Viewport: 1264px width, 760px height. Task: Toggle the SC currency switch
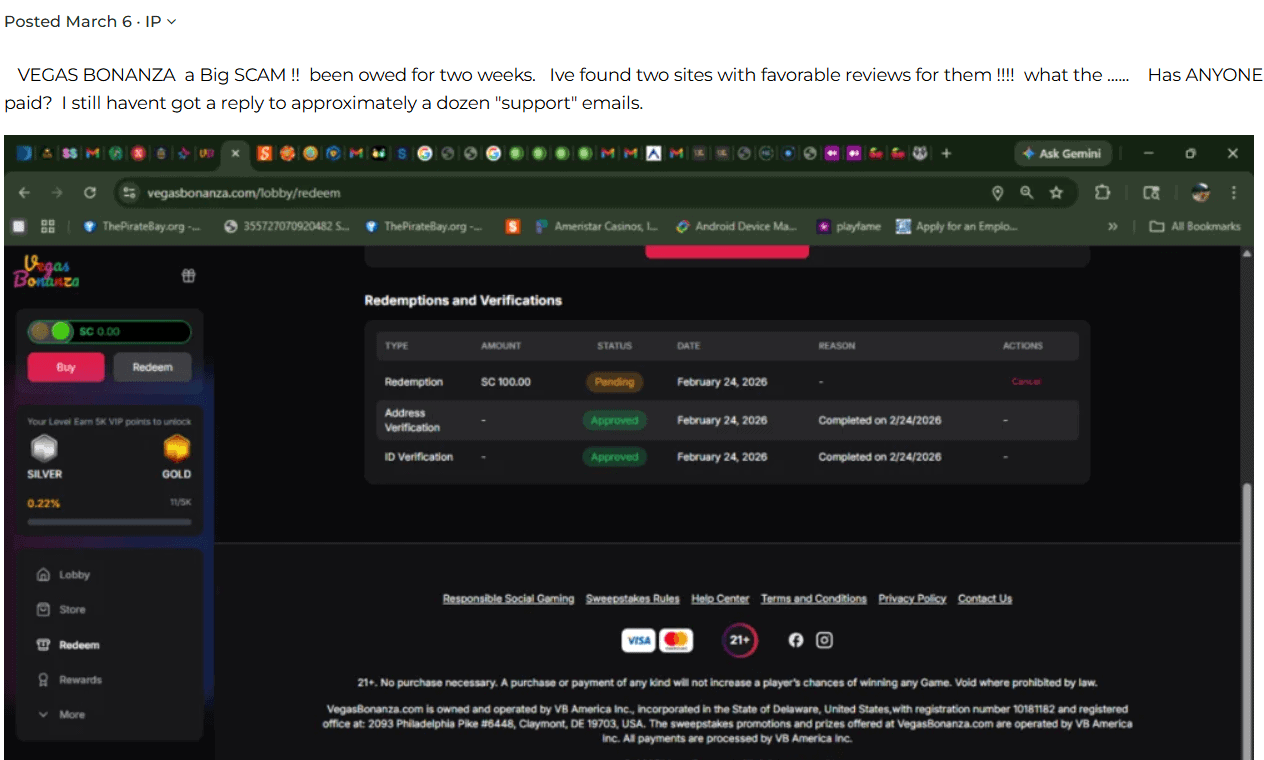pos(54,331)
